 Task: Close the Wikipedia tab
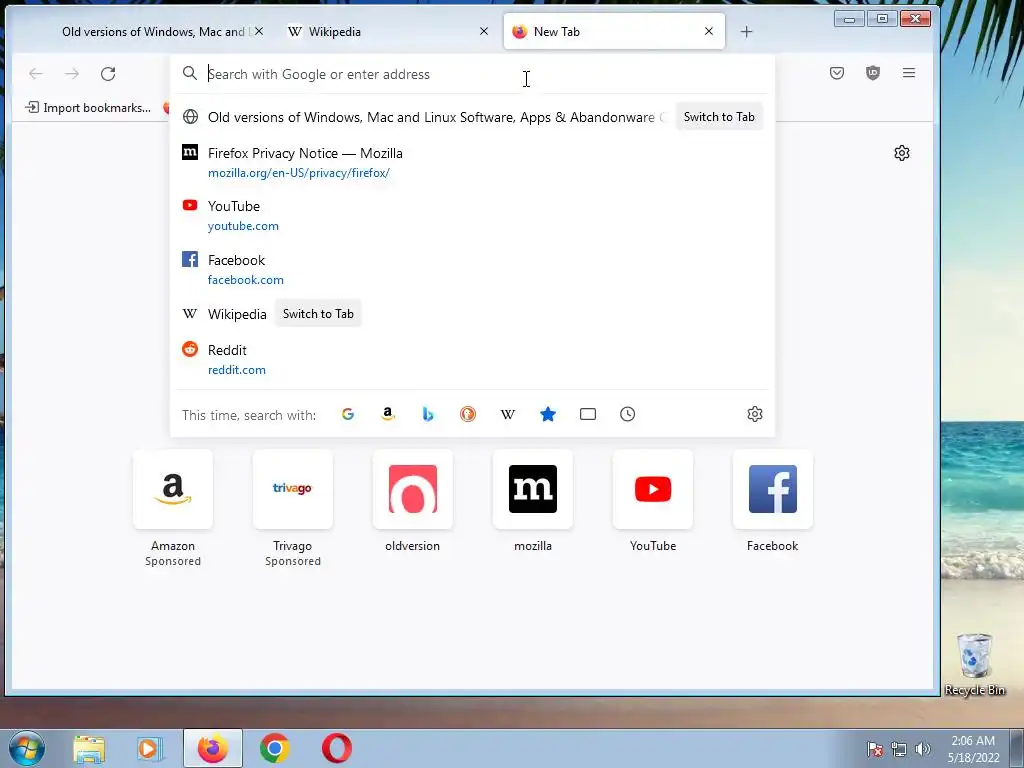[x=484, y=31]
